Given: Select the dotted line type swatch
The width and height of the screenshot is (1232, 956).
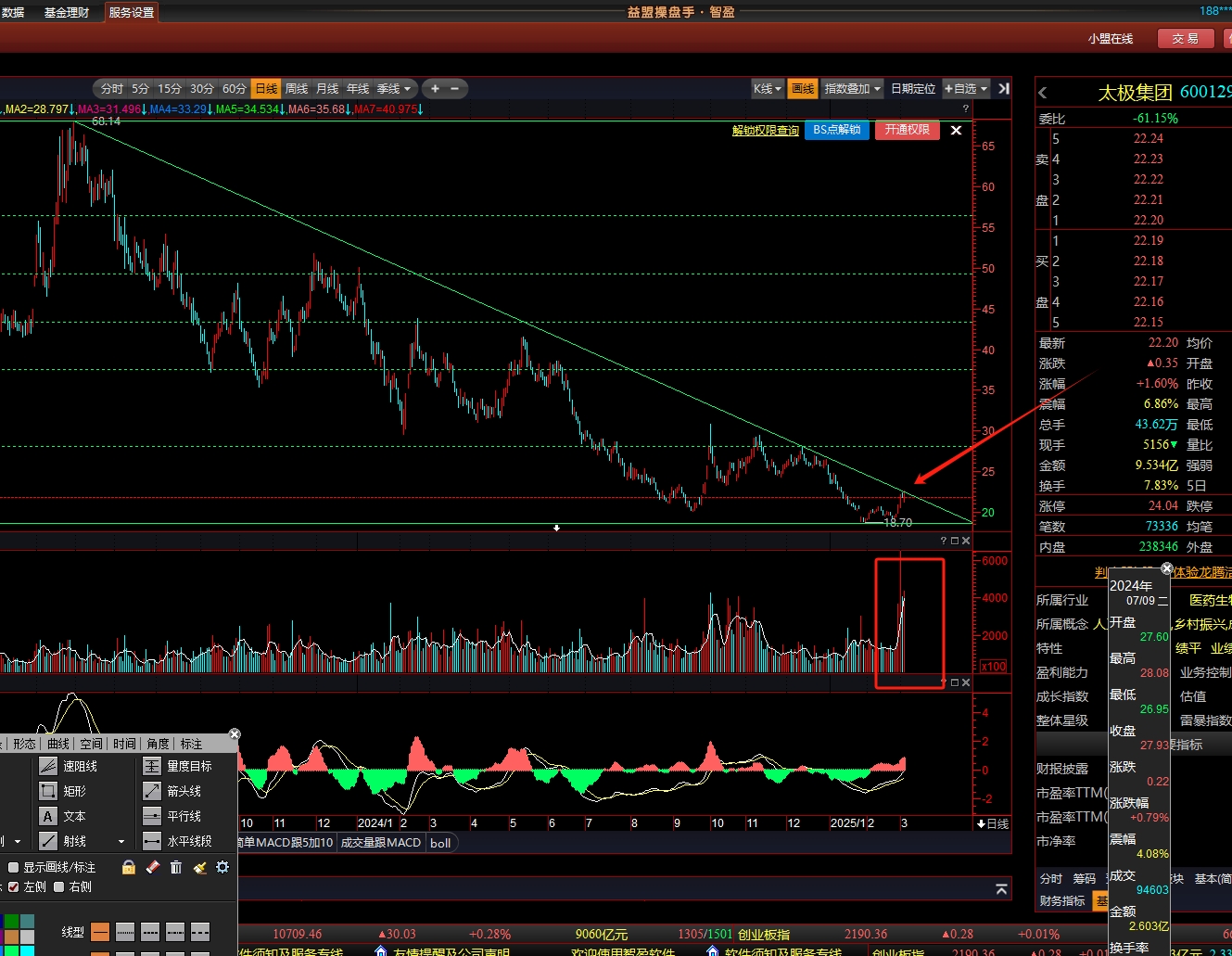Looking at the screenshot, I should point(125,932).
